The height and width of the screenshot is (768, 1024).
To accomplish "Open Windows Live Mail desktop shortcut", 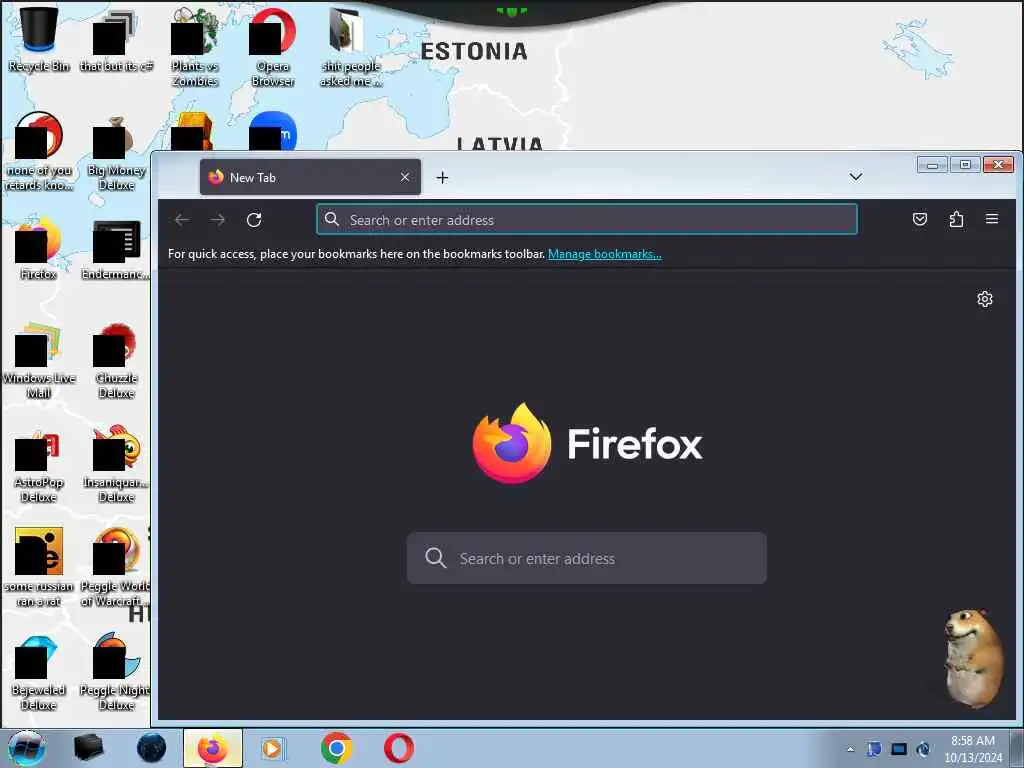I will pos(39,360).
